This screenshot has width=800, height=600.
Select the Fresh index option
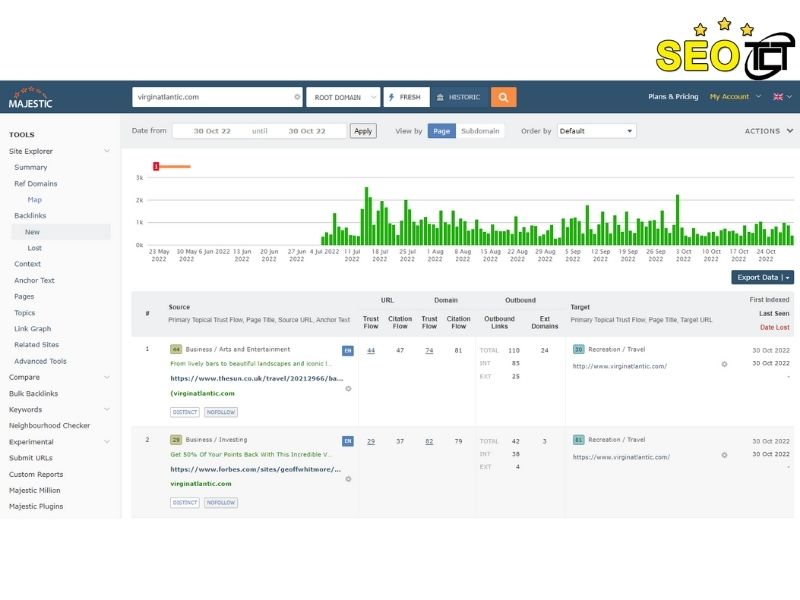point(406,97)
